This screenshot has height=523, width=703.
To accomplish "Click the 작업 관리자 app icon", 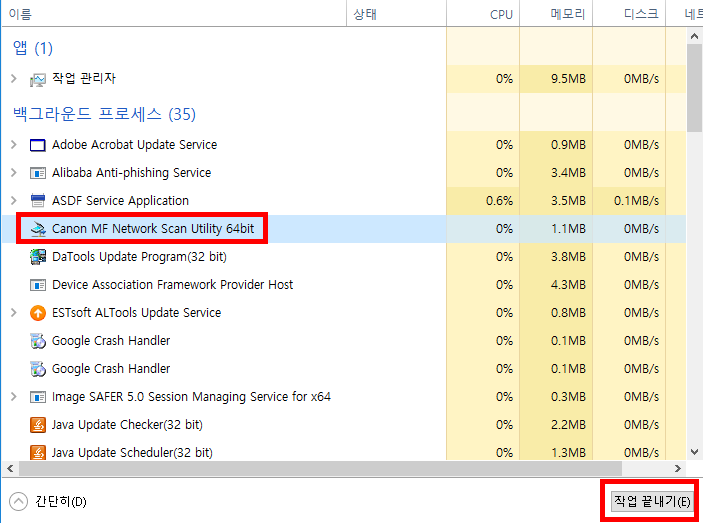I will 38,80.
